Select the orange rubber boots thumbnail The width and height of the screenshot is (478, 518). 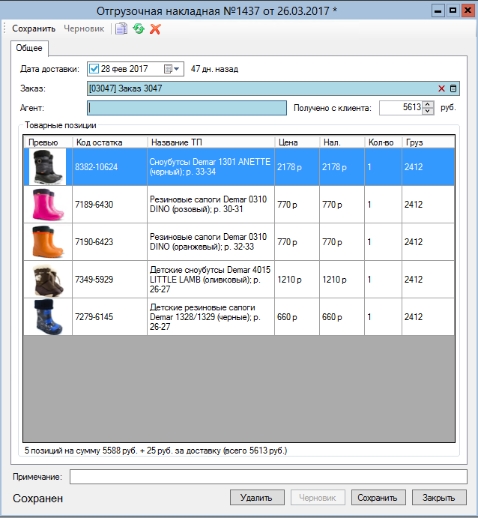pos(48,242)
